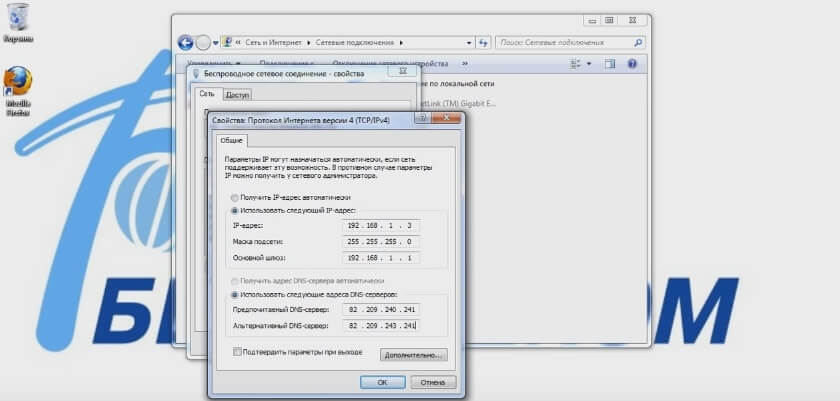Viewport: 840px width, 401px height.
Task: Maximize the Network Connections window
Action: pos(609,20)
